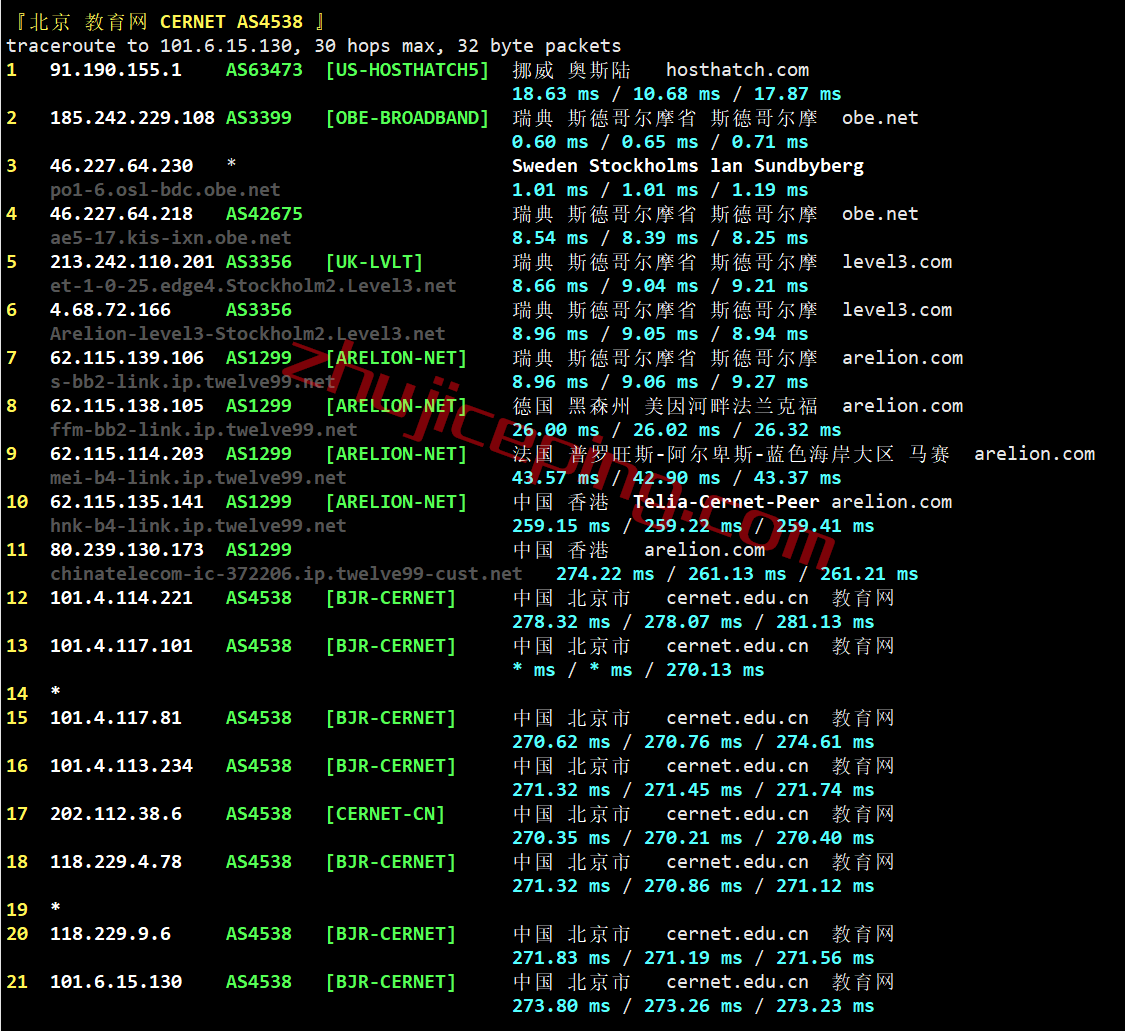
Task: Click hostname po1-6.osl-bdc.obe.net
Action: (x=165, y=190)
